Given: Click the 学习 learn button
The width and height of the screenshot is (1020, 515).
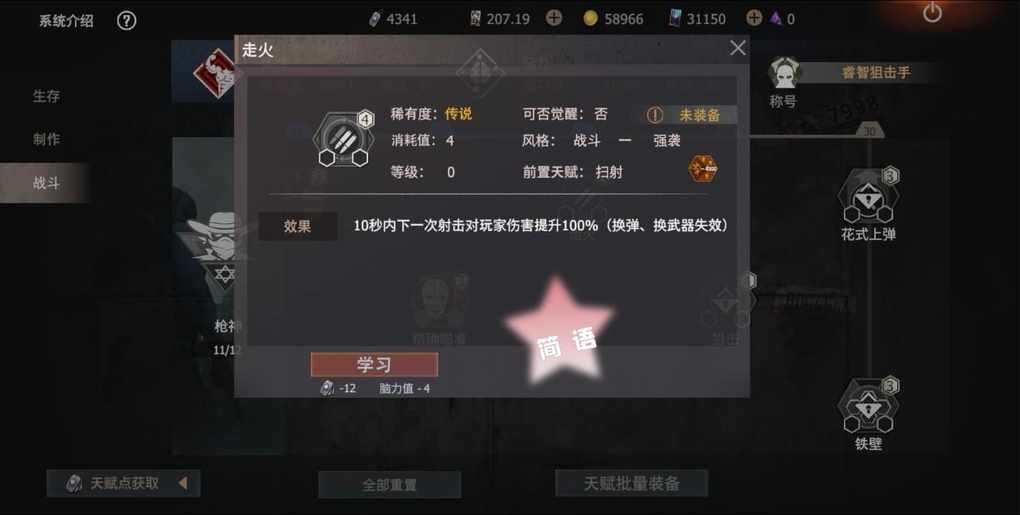Looking at the screenshot, I should (374, 365).
